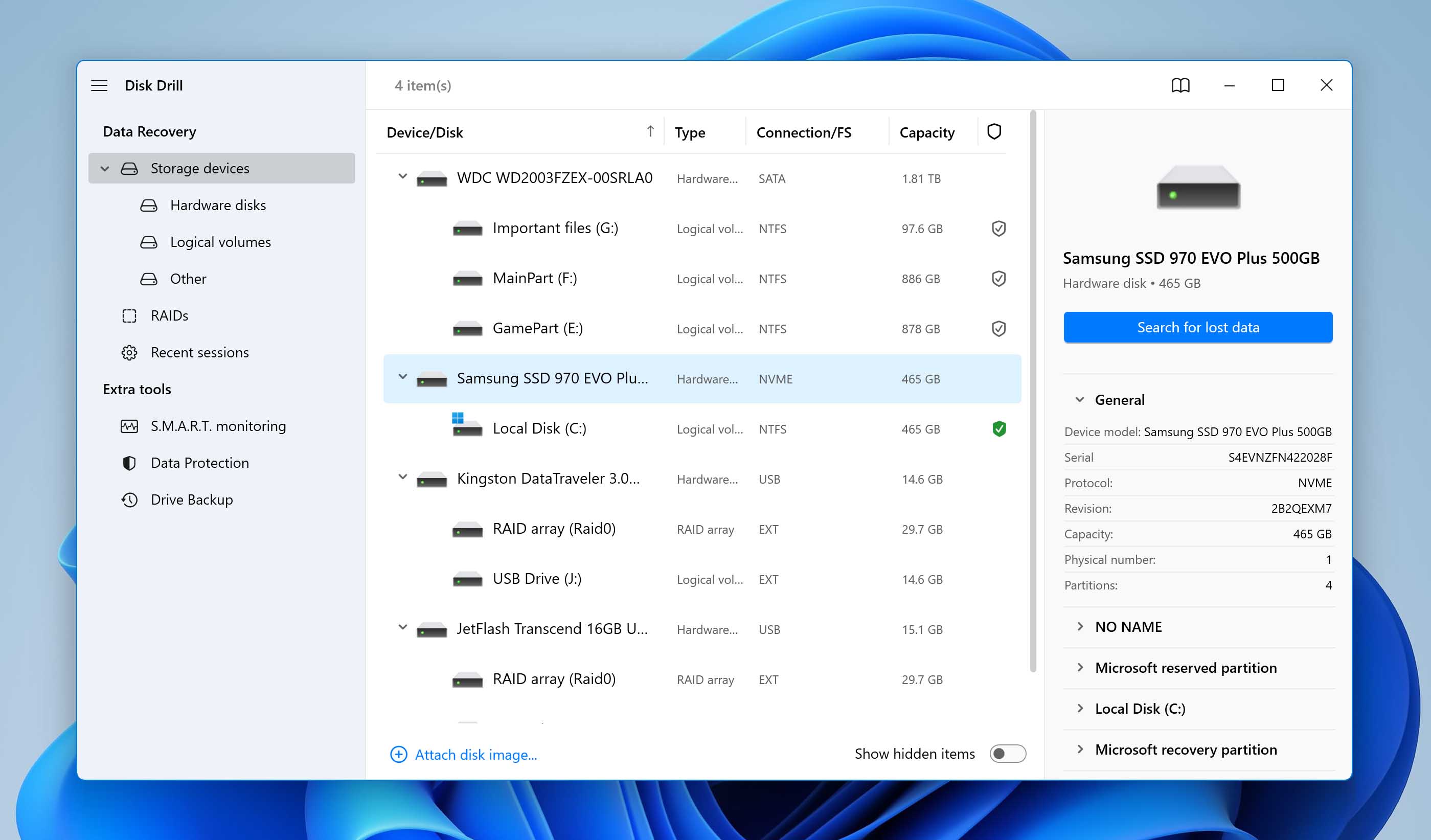Select the Data Protection icon
The height and width of the screenshot is (840, 1431).
coord(128,462)
